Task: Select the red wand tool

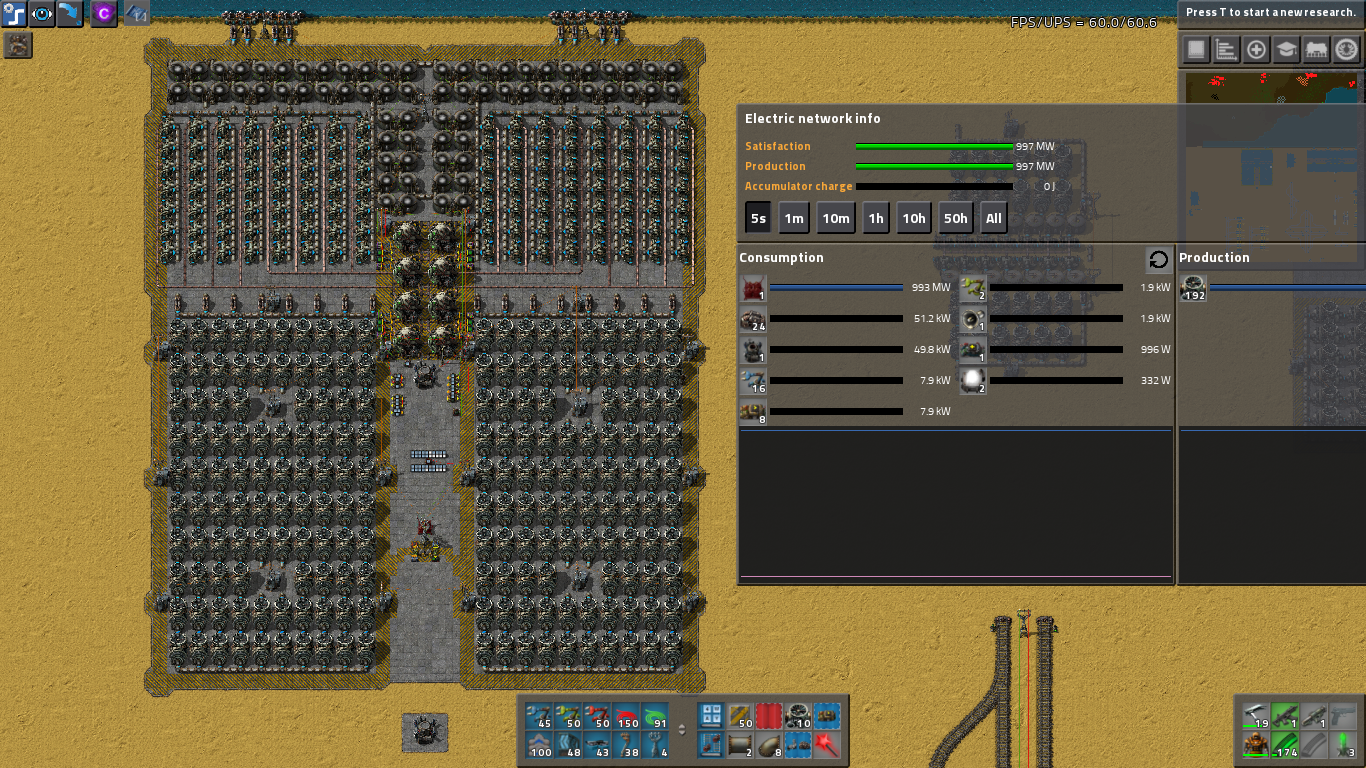Action: click(x=827, y=745)
